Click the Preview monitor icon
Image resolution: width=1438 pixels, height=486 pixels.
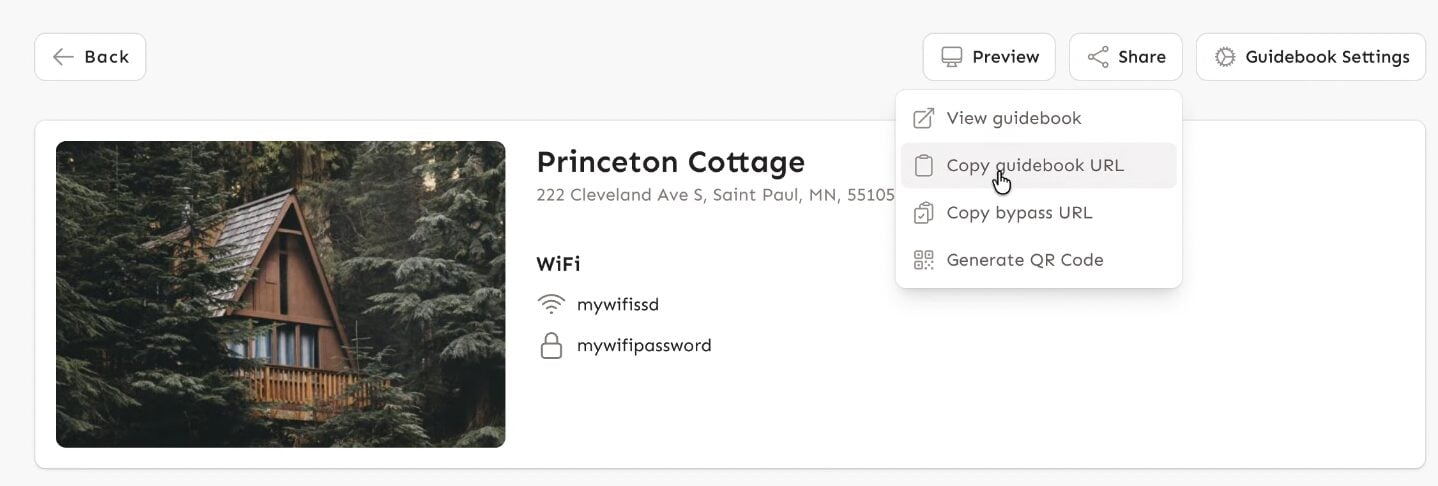point(952,57)
